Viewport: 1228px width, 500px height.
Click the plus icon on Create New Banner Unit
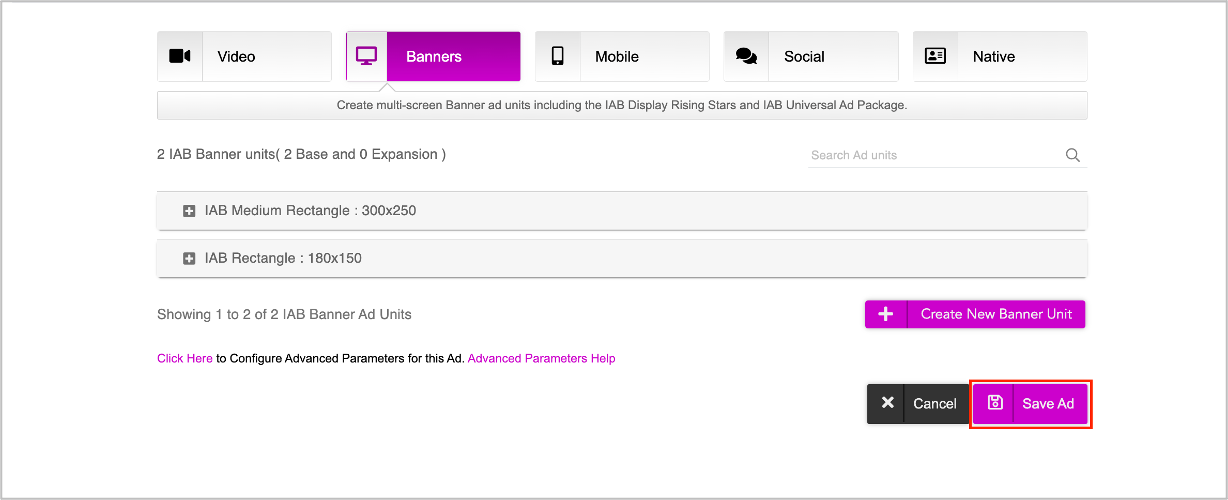point(885,314)
